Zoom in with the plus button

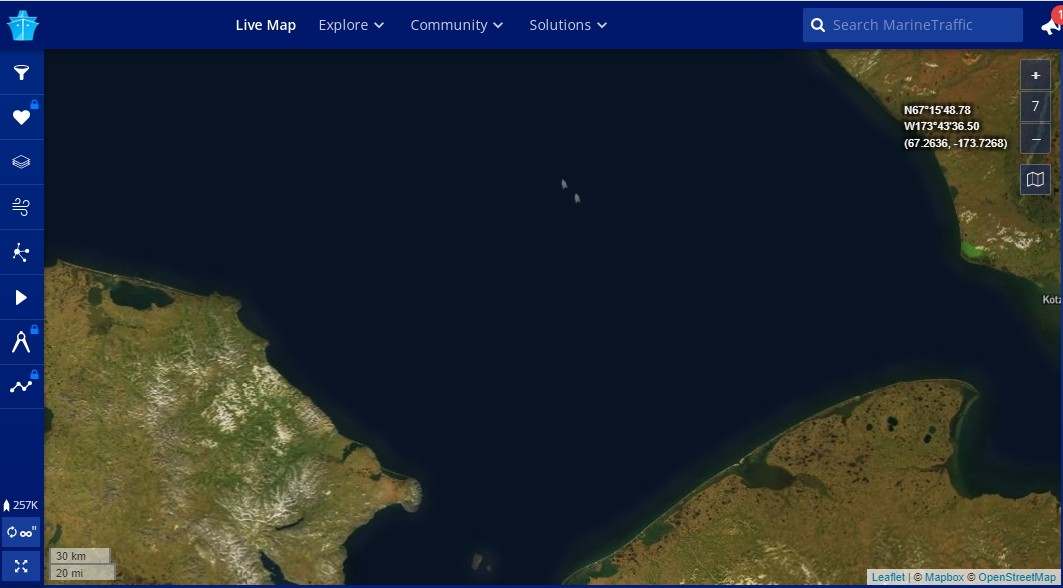[x=1035, y=75]
